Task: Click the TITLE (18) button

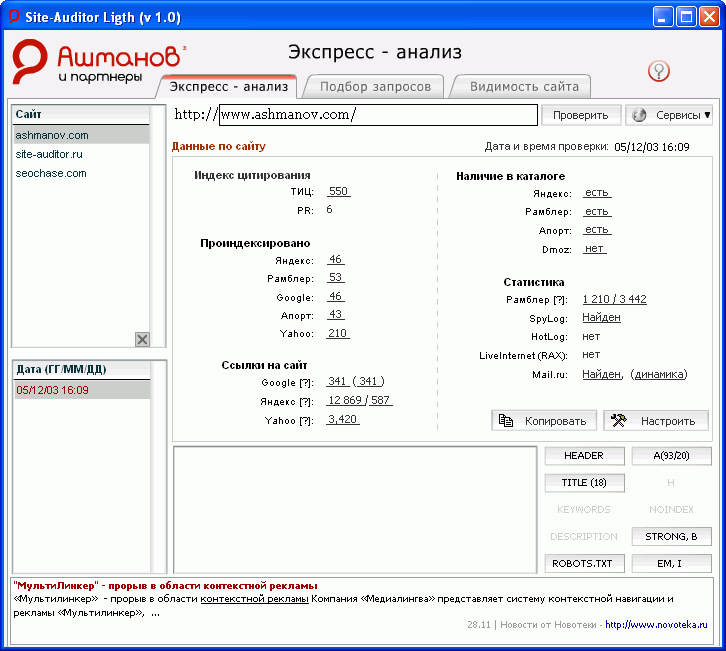Action: point(584,482)
